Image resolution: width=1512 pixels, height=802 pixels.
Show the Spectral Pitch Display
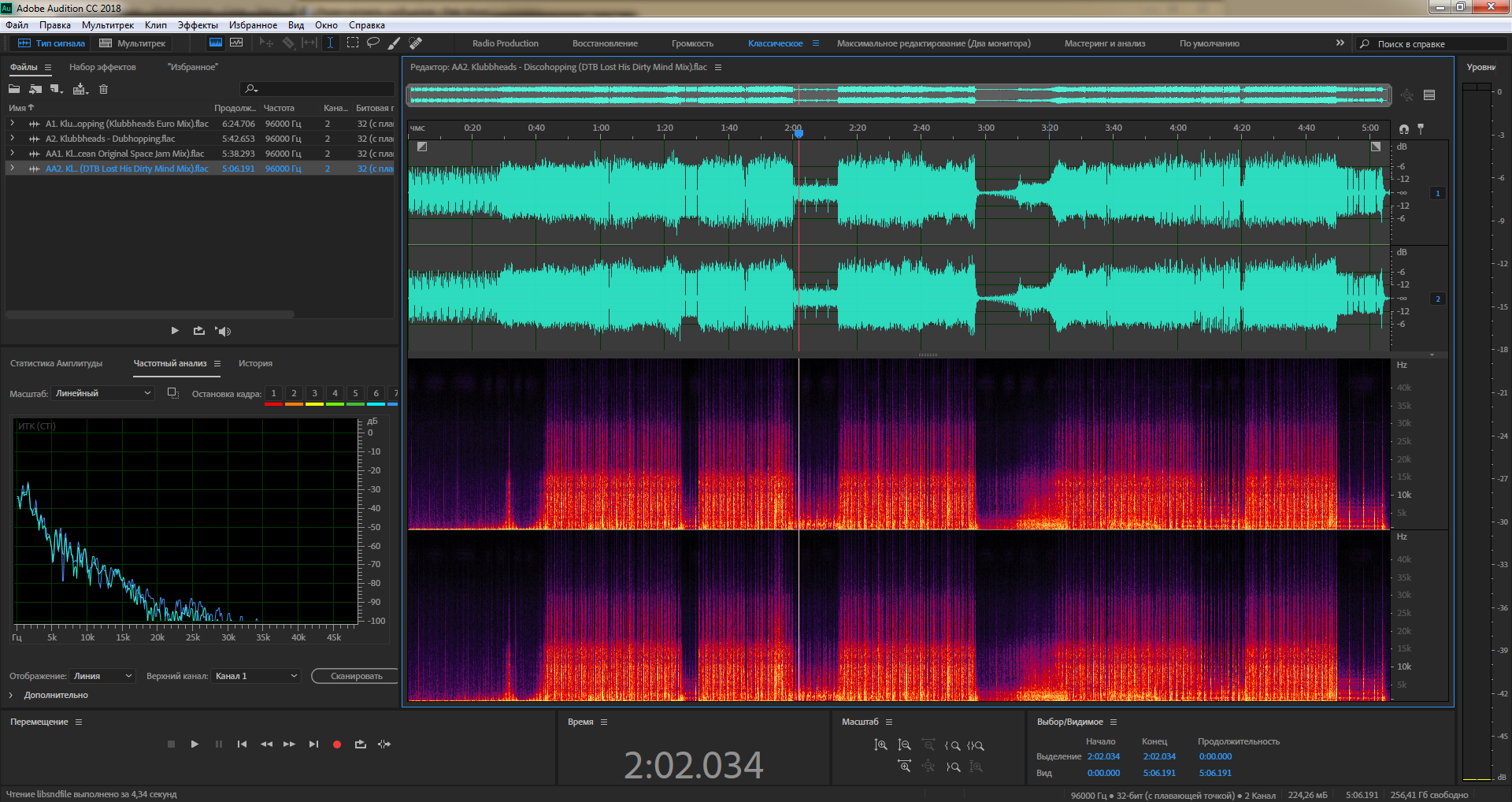(x=236, y=43)
